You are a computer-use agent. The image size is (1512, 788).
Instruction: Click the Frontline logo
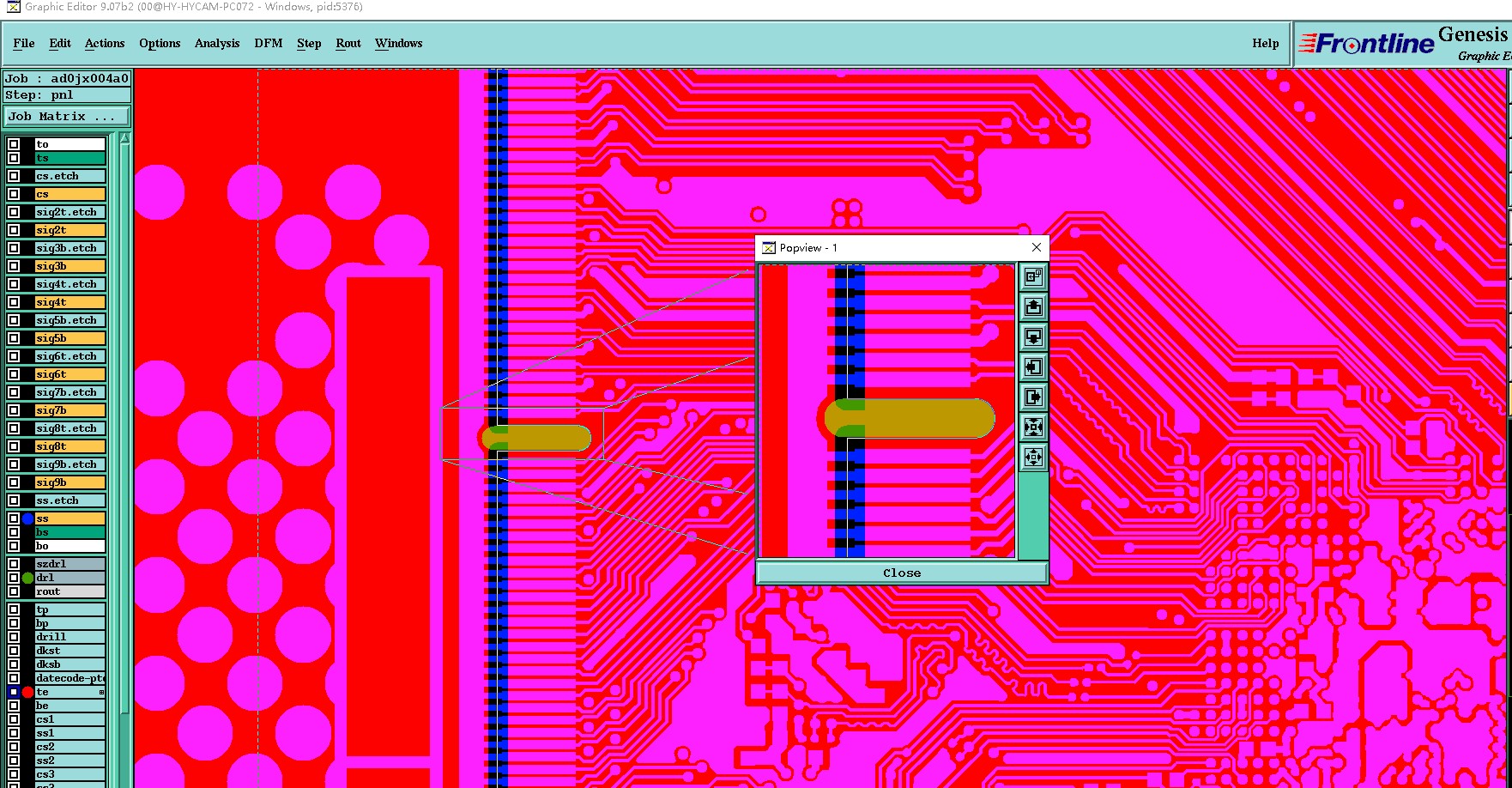click(x=1366, y=43)
